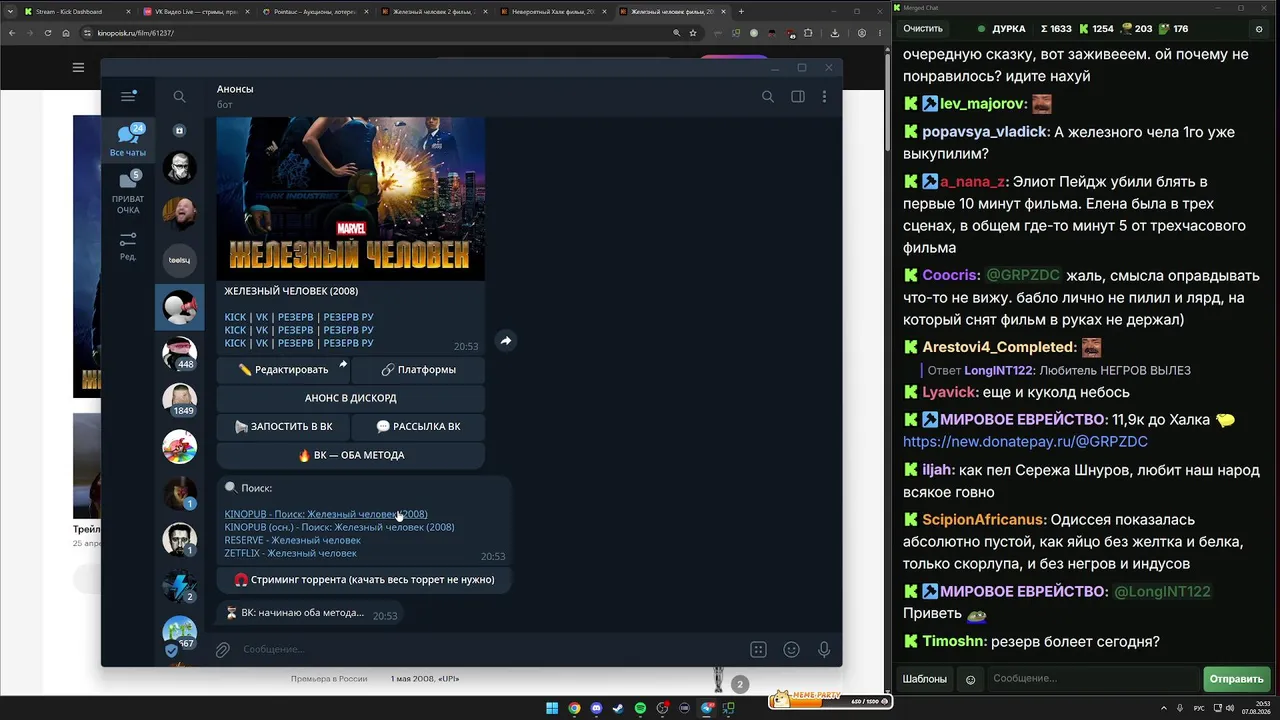Open the Анонсы chat options menu
This screenshot has height=720, width=1280.
824,97
